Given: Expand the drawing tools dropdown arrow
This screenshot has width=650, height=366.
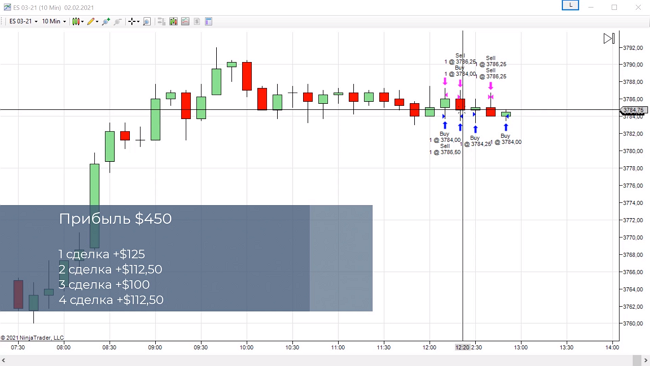Looking at the screenshot, I should [x=97, y=22].
